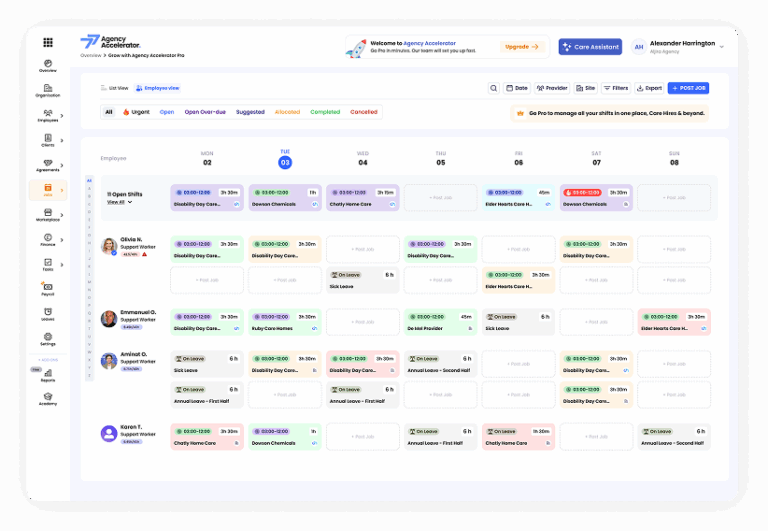
Task: Click Olivia N.'s profile photo
Action: 109,246
